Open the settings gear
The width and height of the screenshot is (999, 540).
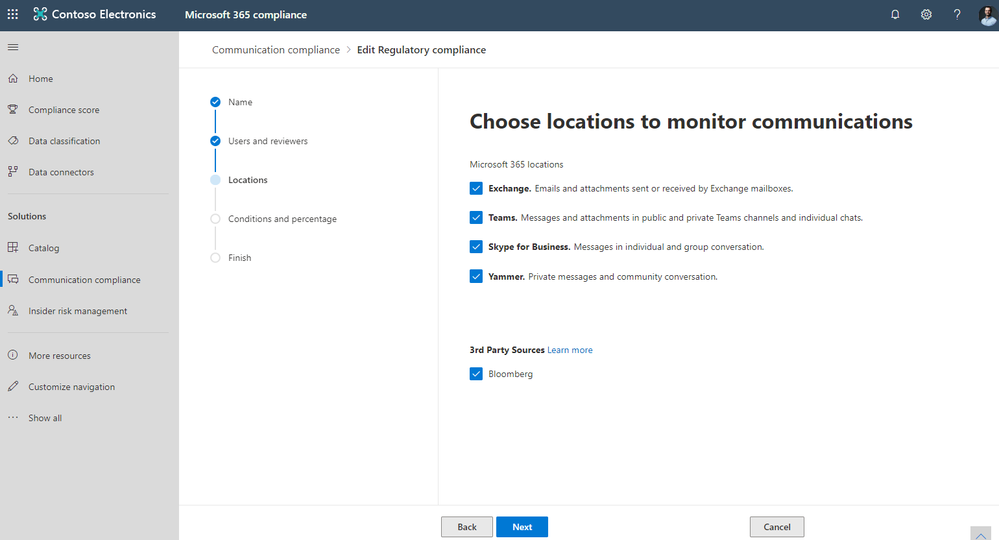click(x=926, y=15)
